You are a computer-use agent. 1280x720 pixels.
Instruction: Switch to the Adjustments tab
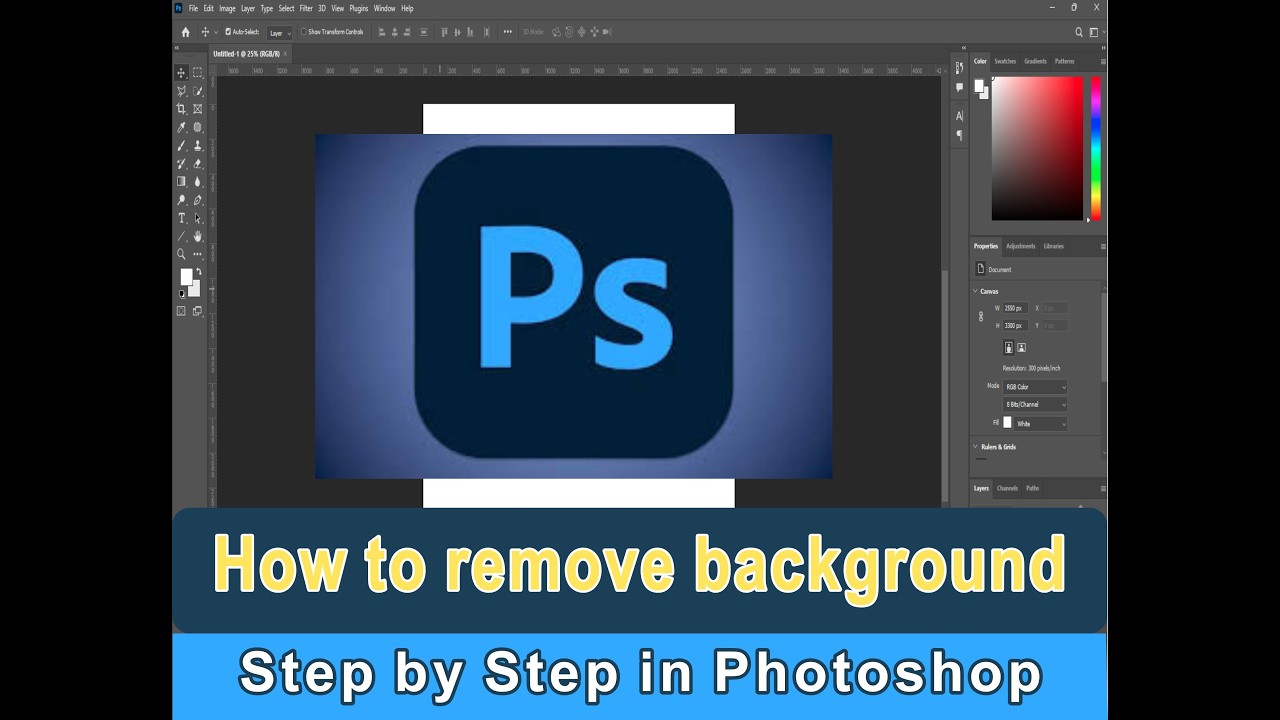tap(1021, 246)
